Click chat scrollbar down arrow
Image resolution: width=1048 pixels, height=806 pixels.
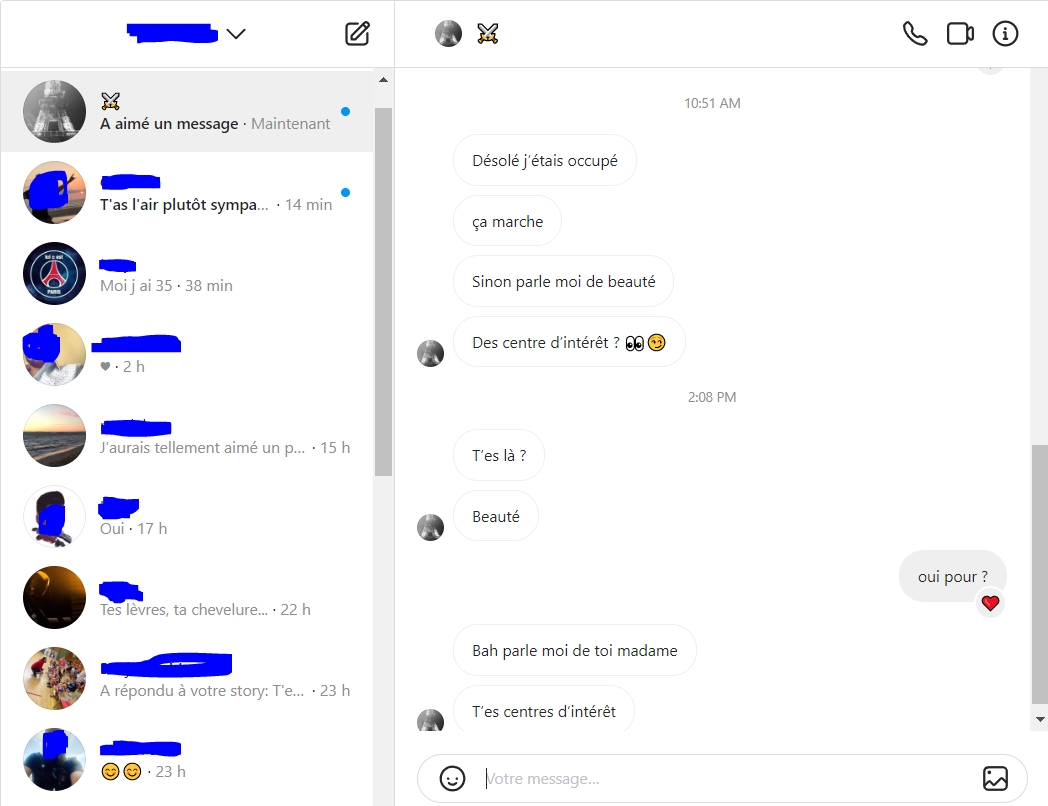(1039, 720)
